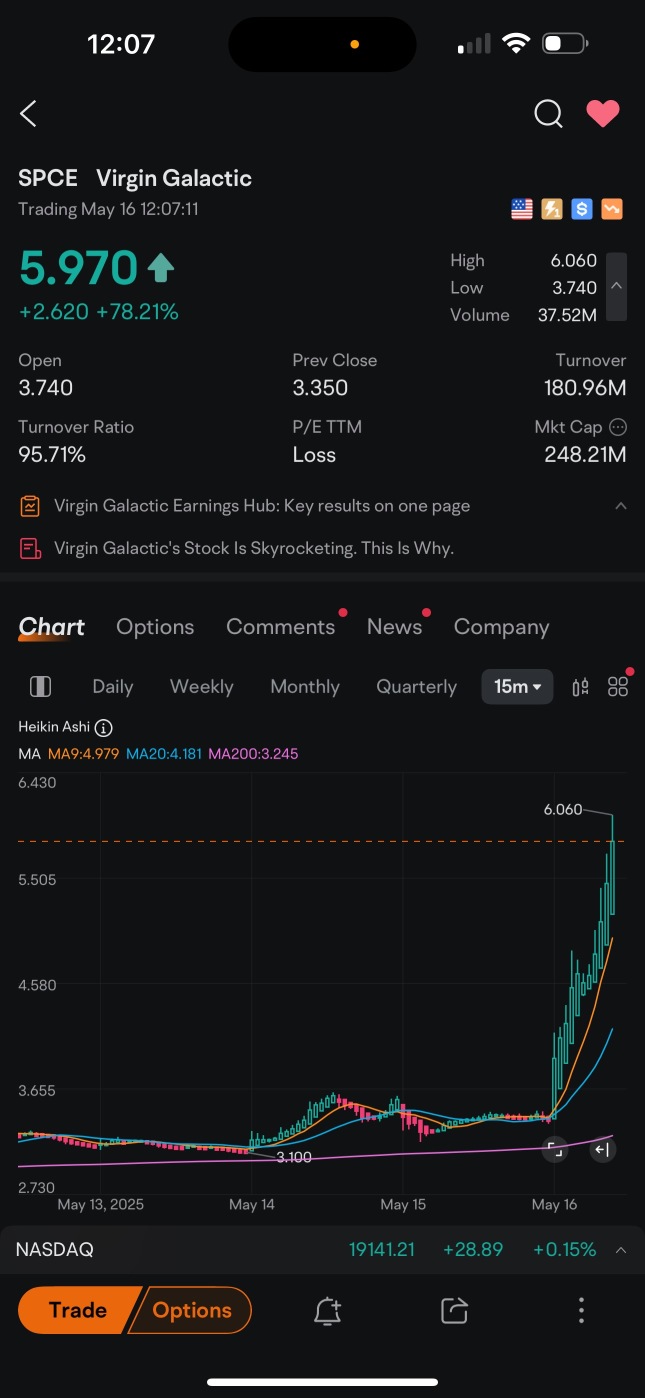
Task: Go back using the top-left arrow
Action: click(x=28, y=114)
